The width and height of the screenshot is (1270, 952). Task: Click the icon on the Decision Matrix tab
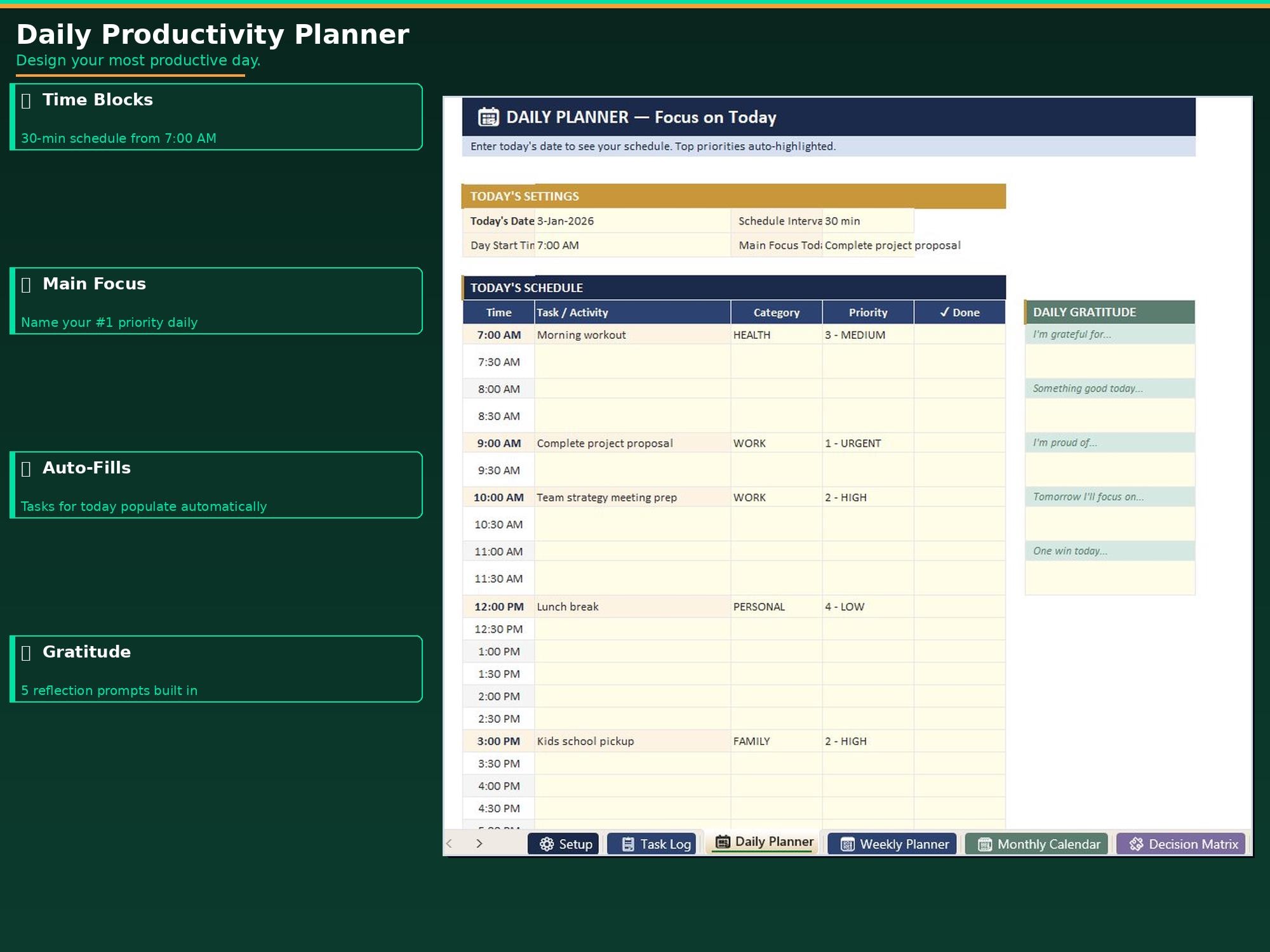tap(1136, 844)
